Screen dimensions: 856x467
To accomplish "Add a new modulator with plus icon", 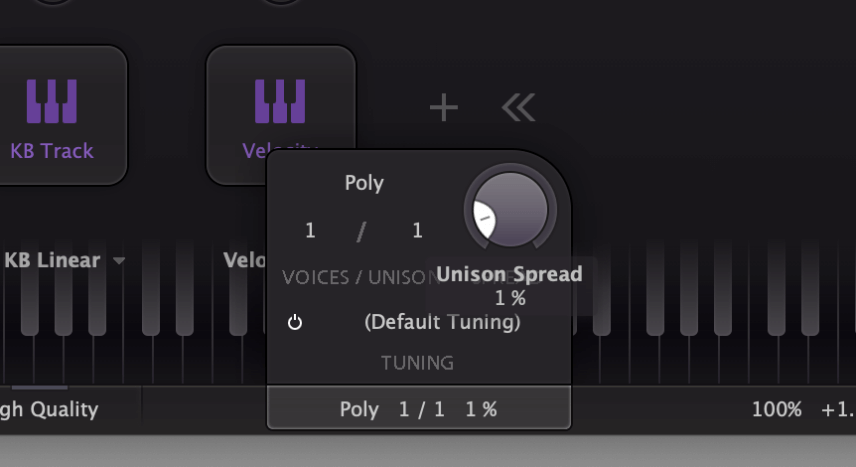I will click(x=444, y=107).
